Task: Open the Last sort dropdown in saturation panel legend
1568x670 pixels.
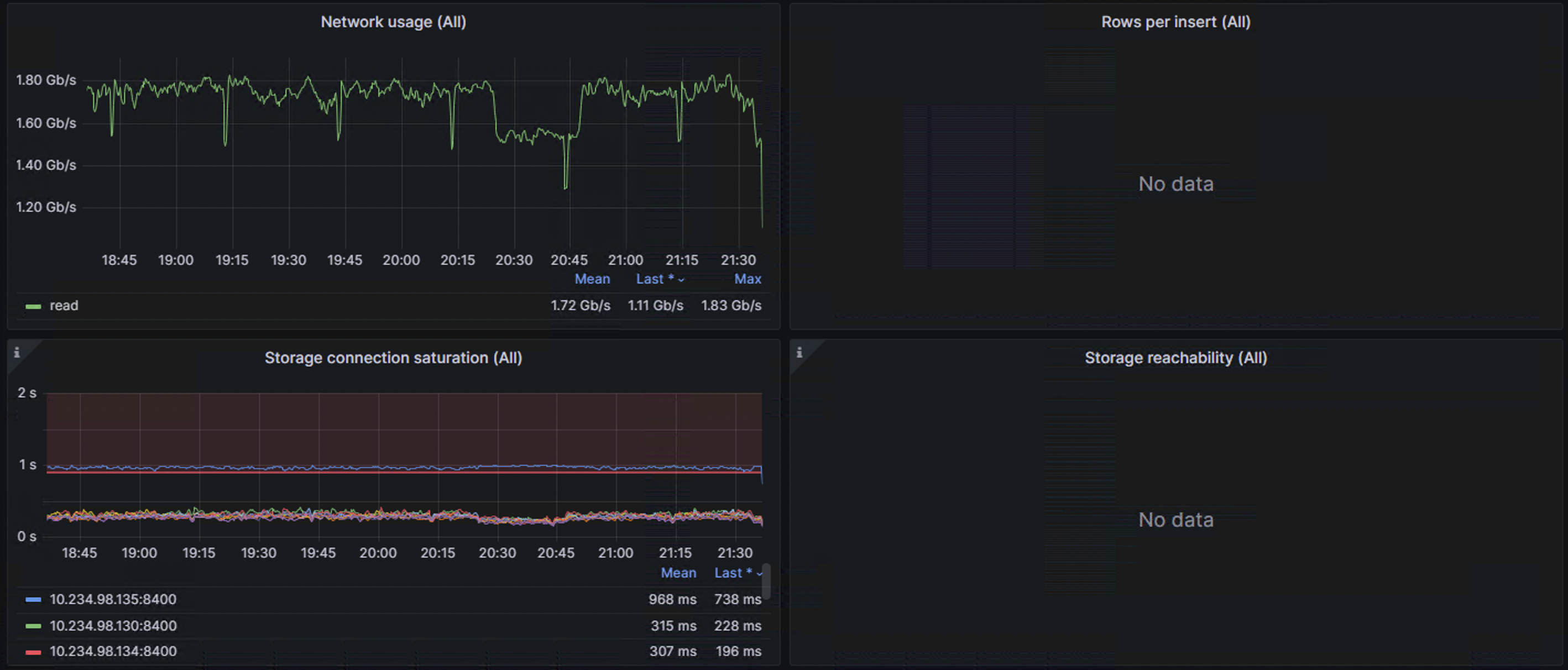Action: 737,573
